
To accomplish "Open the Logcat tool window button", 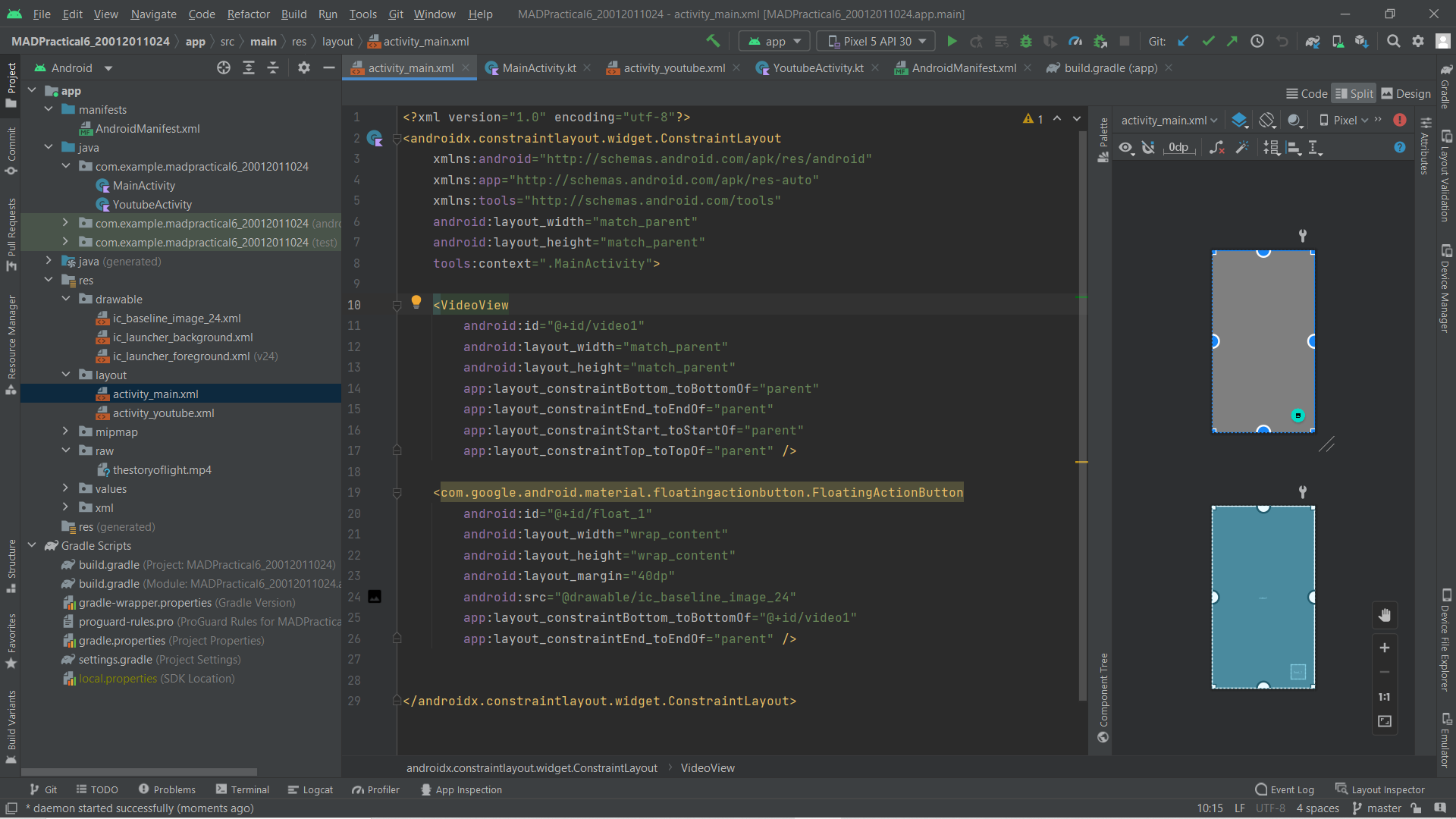I will [x=310, y=789].
